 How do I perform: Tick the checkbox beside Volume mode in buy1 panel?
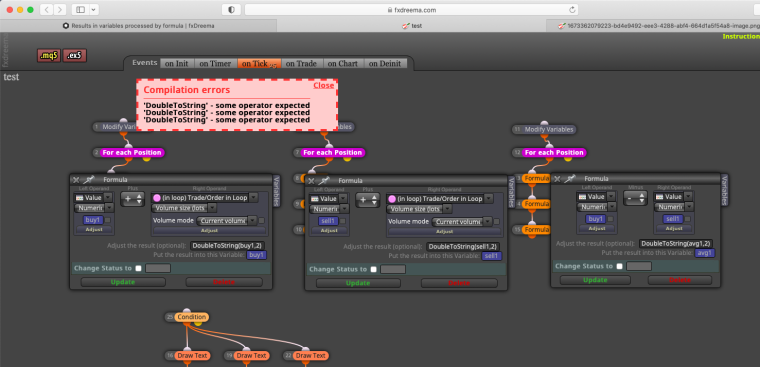tap(262, 221)
